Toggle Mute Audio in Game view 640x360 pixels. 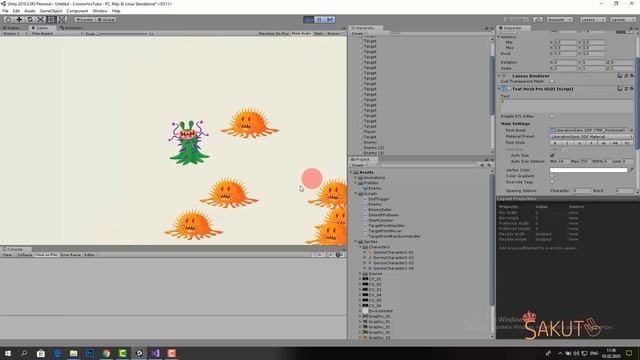301,33
